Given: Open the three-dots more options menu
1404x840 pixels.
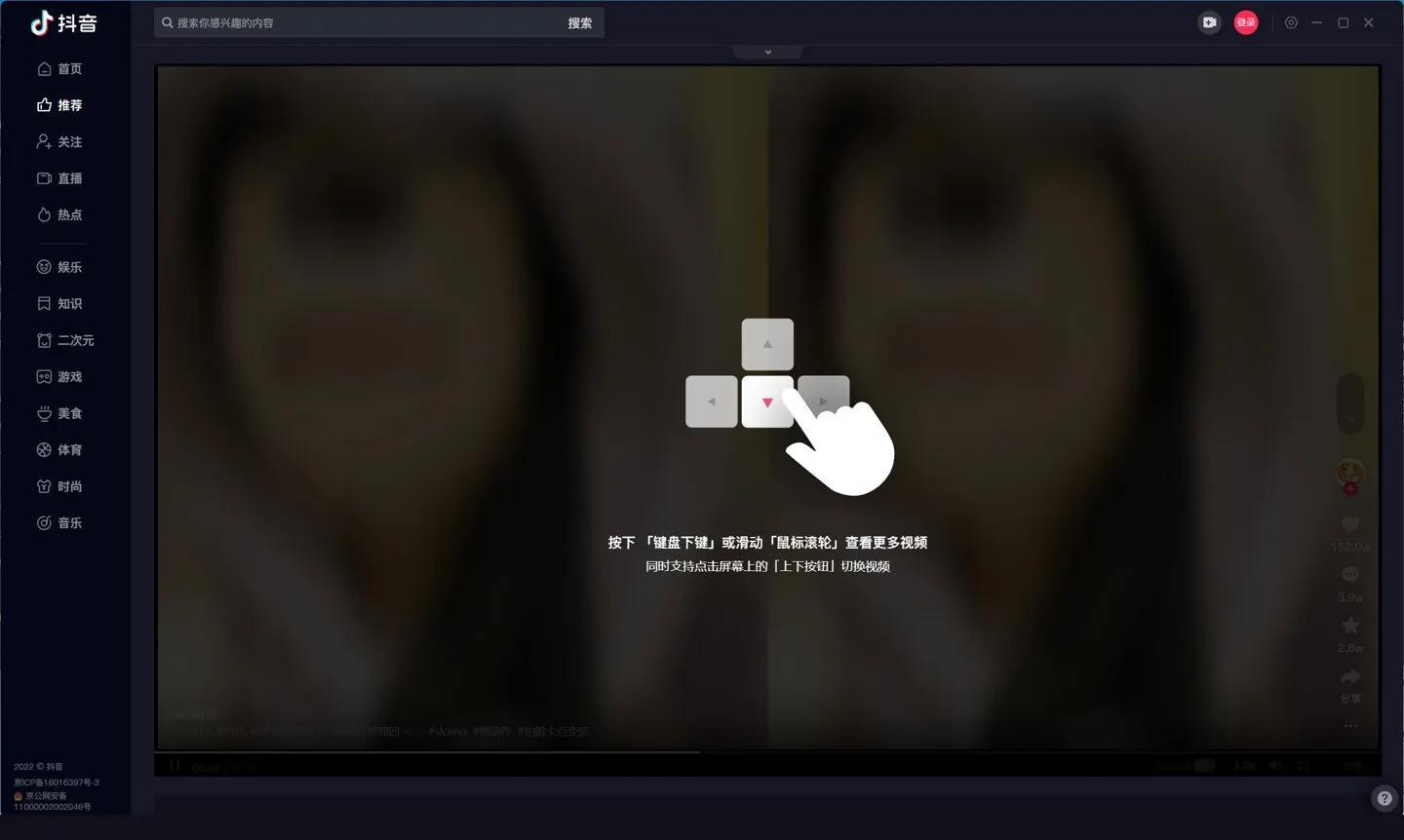Looking at the screenshot, I should (1350, 726).
